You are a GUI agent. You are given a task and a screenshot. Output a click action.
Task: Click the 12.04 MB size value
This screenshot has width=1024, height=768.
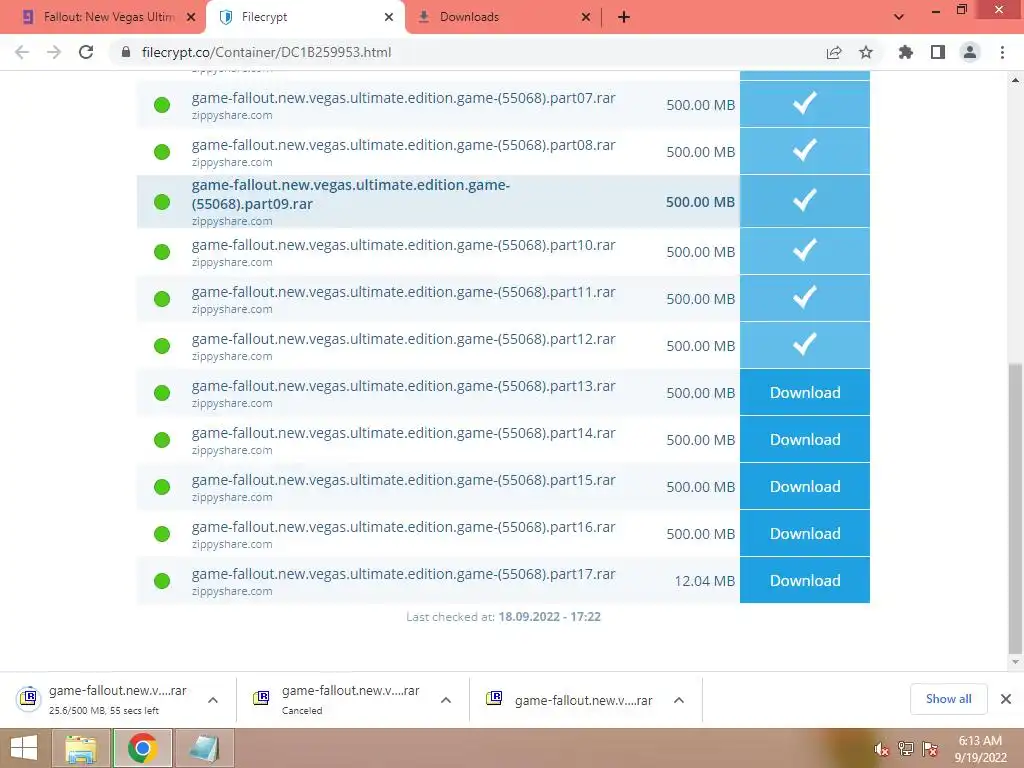point(705,581)
